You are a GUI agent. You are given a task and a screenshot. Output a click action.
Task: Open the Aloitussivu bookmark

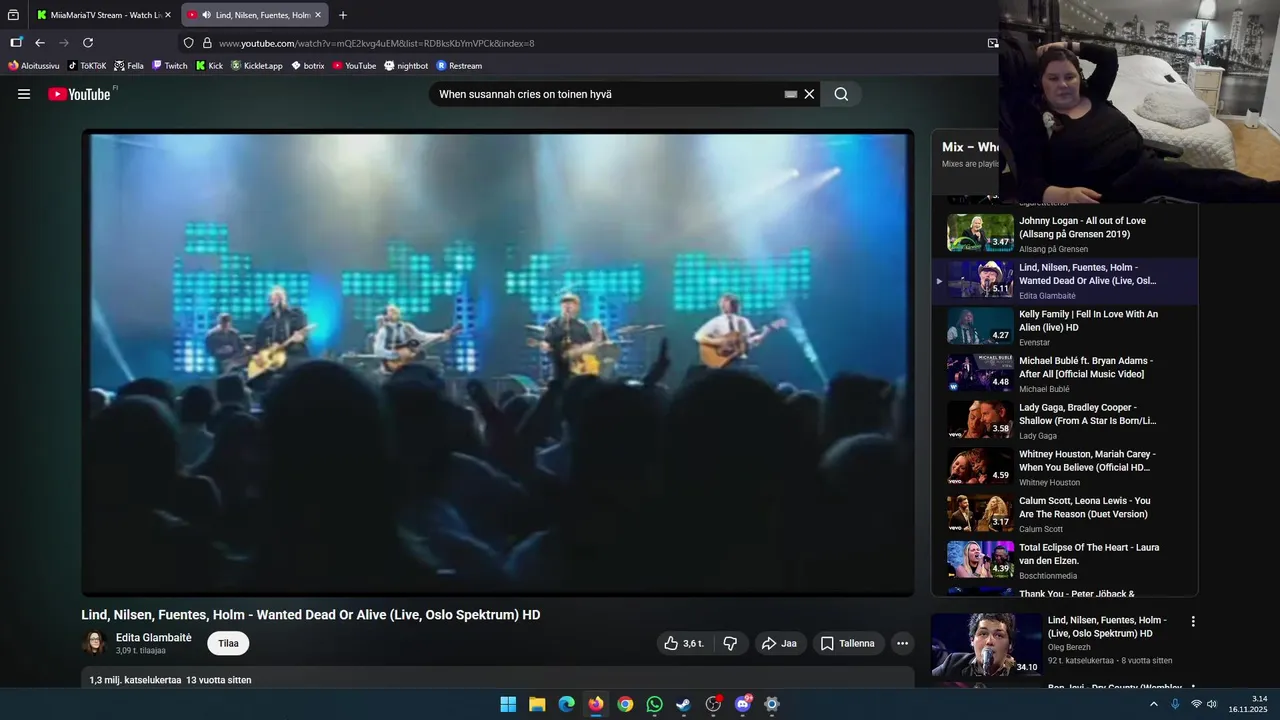tap(34, 66)
